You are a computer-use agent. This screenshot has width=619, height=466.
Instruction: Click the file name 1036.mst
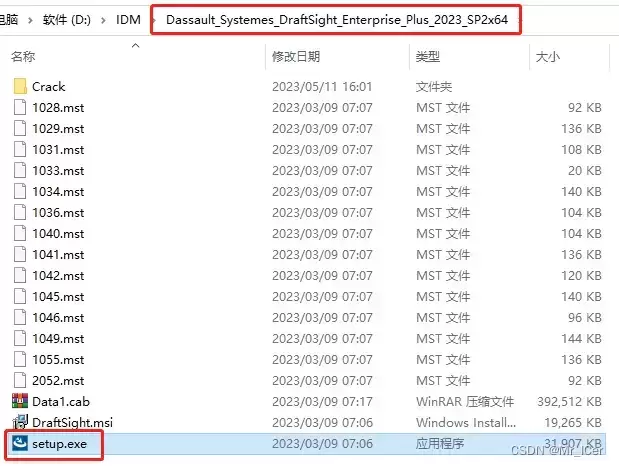click(58, 212)
